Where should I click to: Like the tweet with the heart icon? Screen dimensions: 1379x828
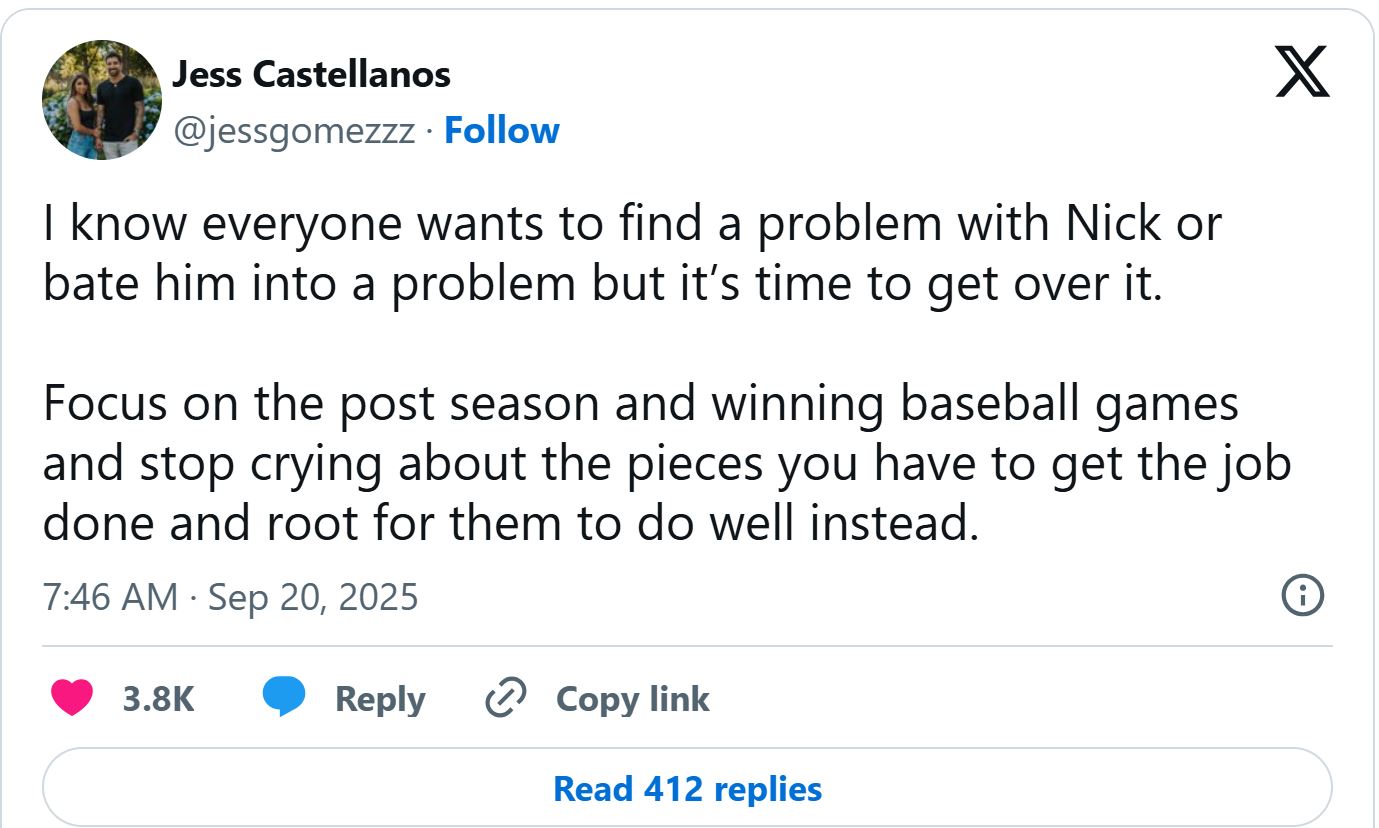(x=71, y=698)
